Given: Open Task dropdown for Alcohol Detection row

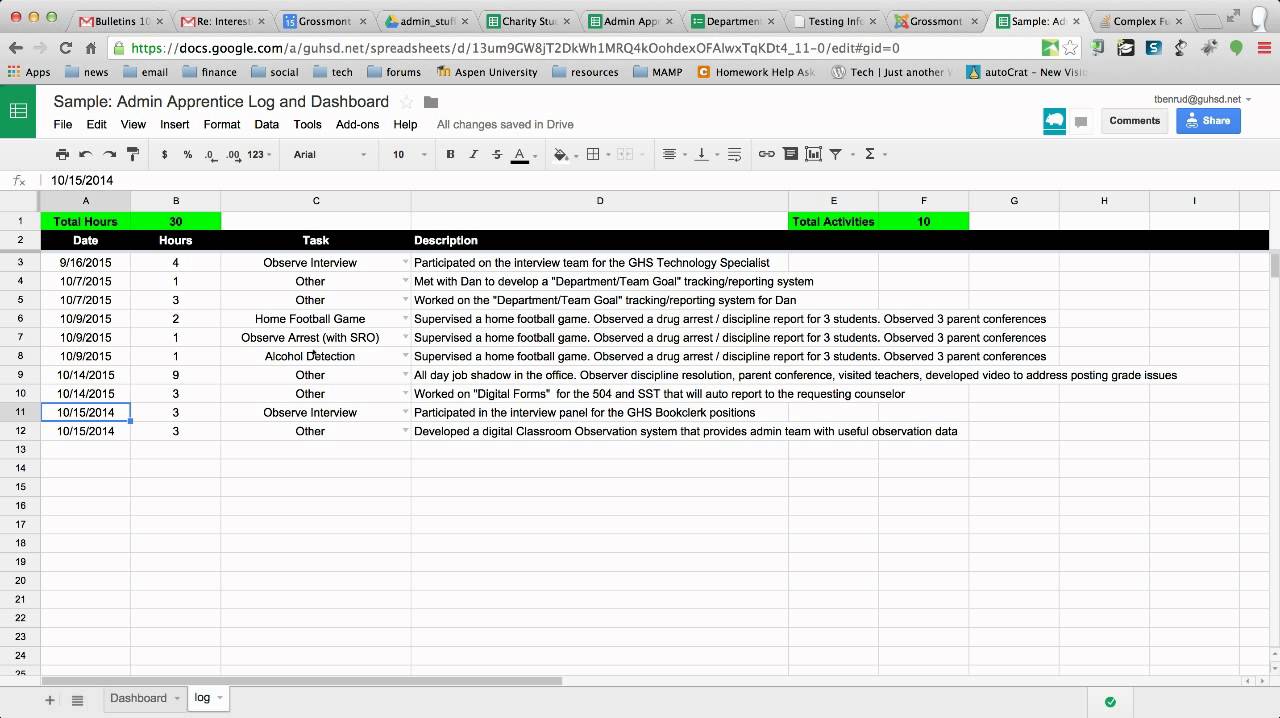Looking at the screenshot, I should tap(405, 356).
